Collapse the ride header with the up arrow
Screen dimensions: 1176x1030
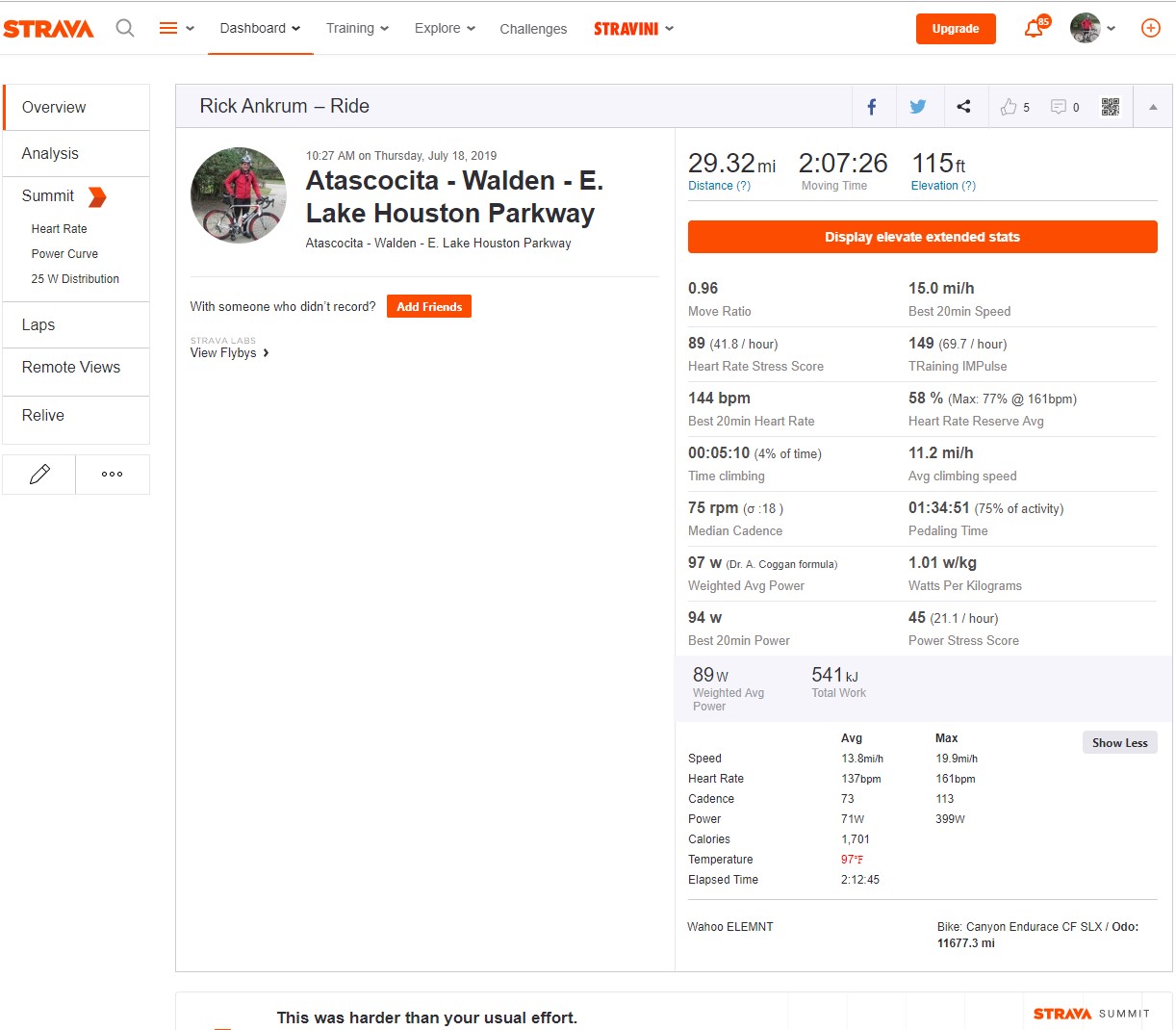pos(1153,107)
